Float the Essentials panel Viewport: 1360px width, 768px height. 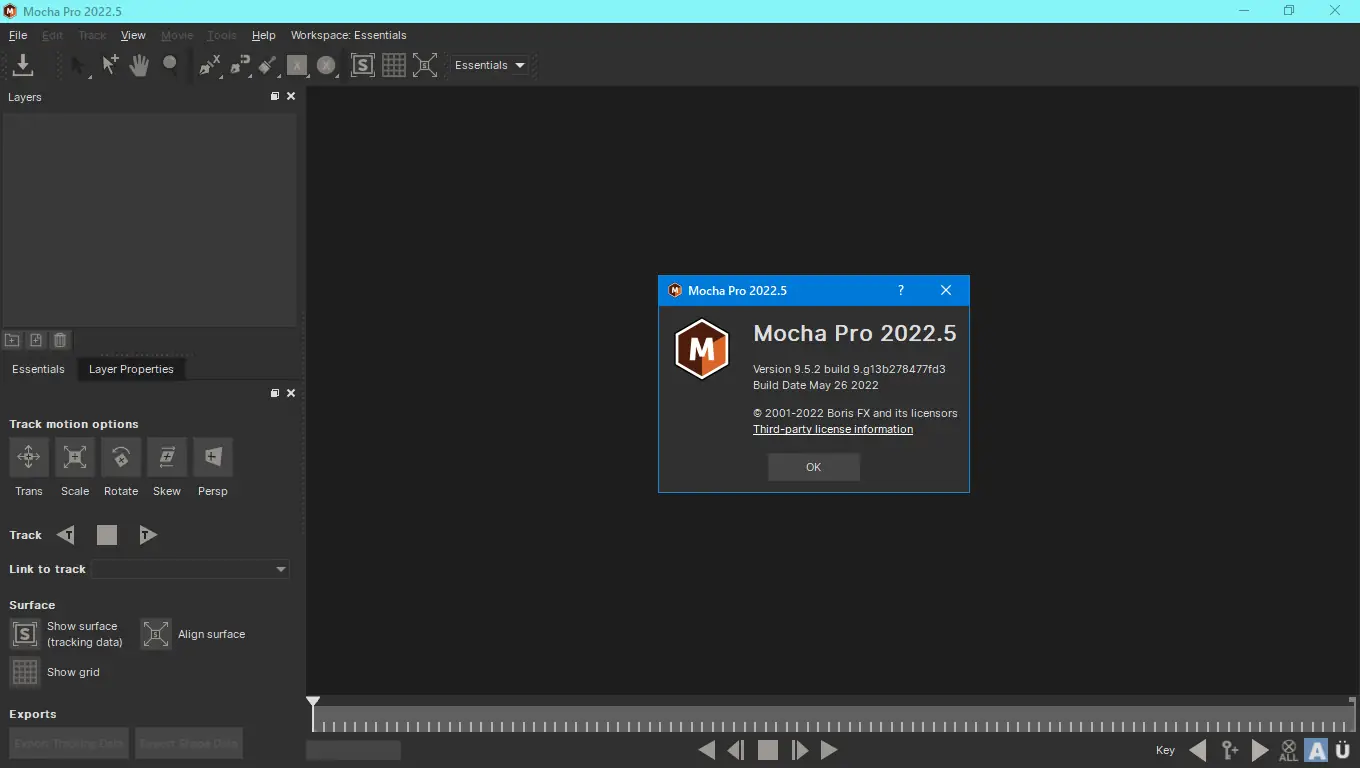(275, 393)
